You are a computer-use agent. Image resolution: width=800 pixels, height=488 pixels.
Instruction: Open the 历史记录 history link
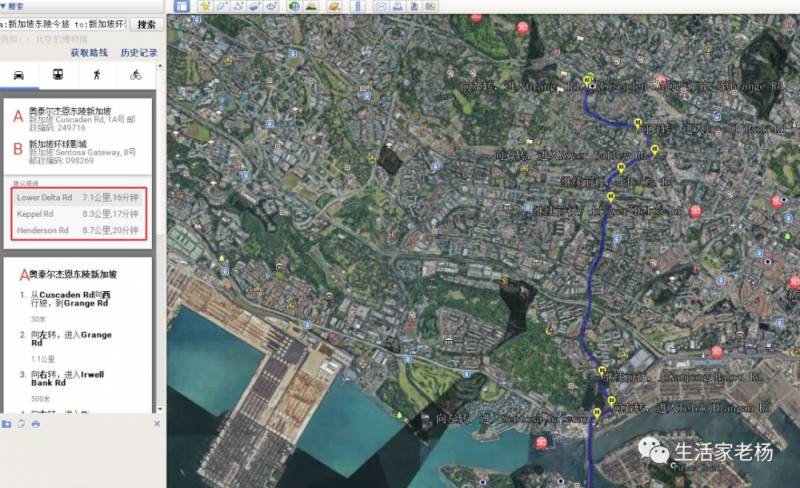139,53
